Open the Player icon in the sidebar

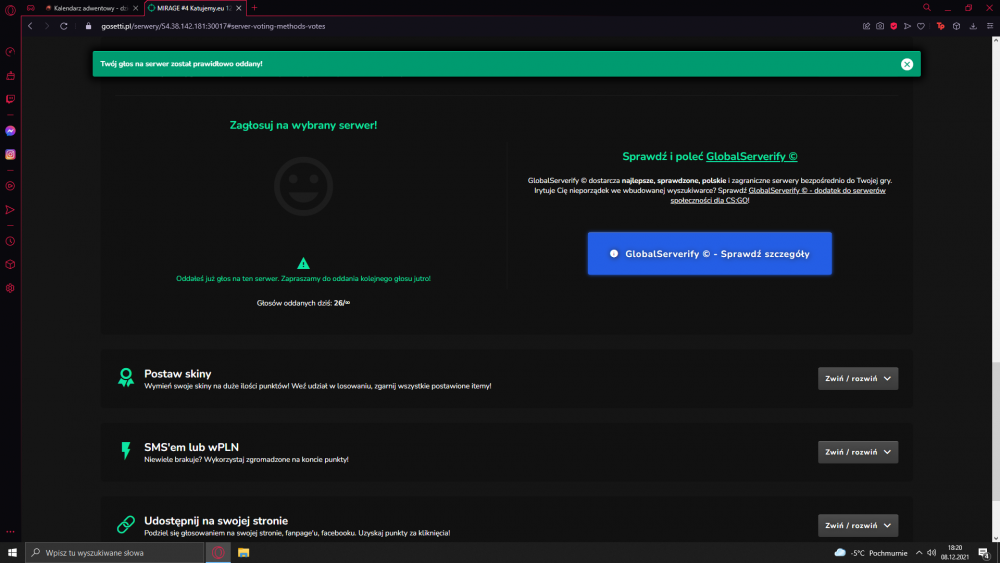[x=10, y=186]
